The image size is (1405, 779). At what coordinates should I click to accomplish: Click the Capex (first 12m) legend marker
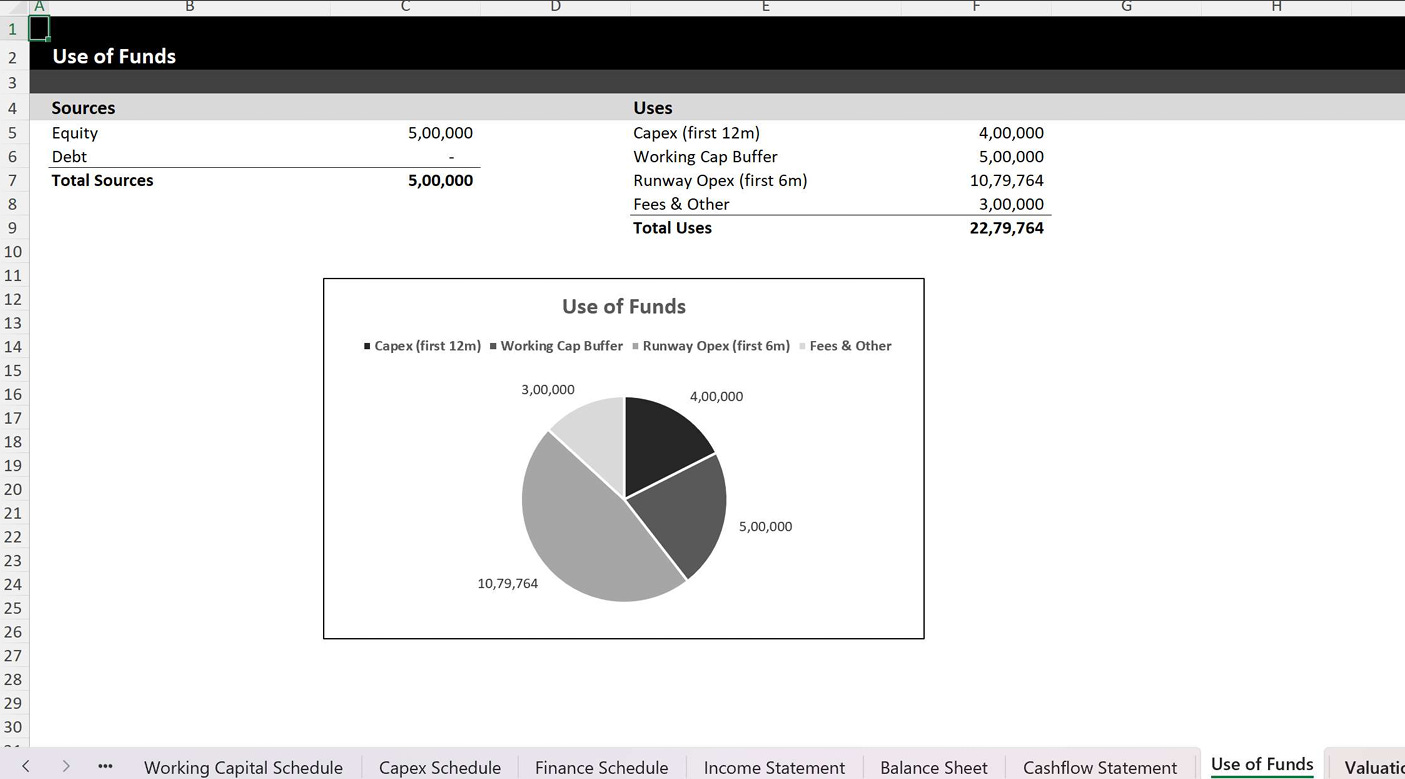[366, 346]
